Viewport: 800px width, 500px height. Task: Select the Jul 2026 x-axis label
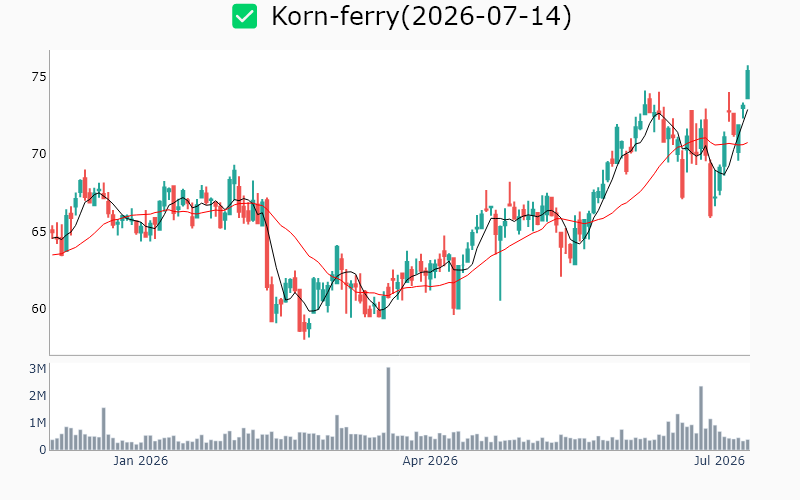tap(719, 461)
